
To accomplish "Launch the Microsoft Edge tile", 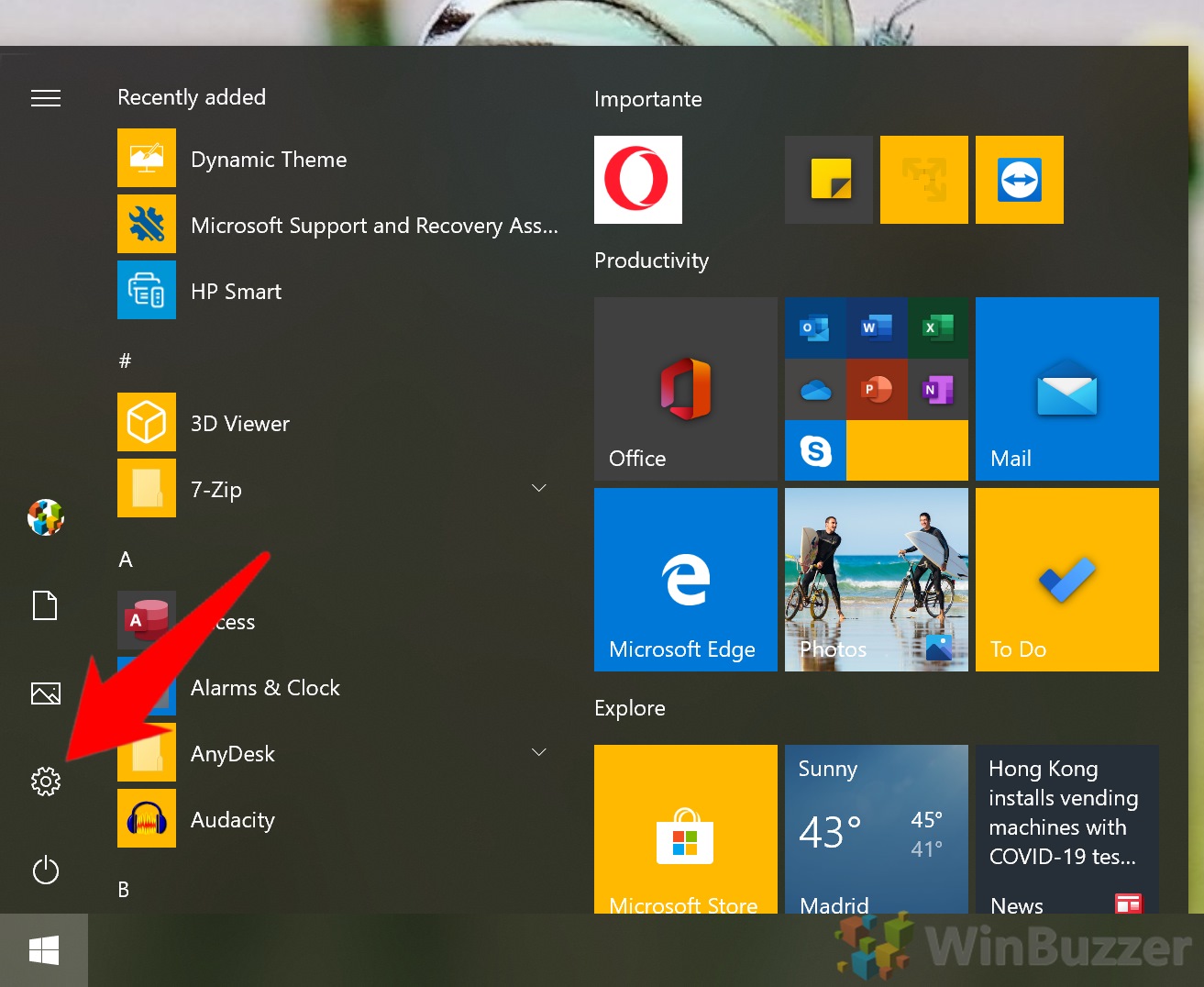I will [686, 580].
